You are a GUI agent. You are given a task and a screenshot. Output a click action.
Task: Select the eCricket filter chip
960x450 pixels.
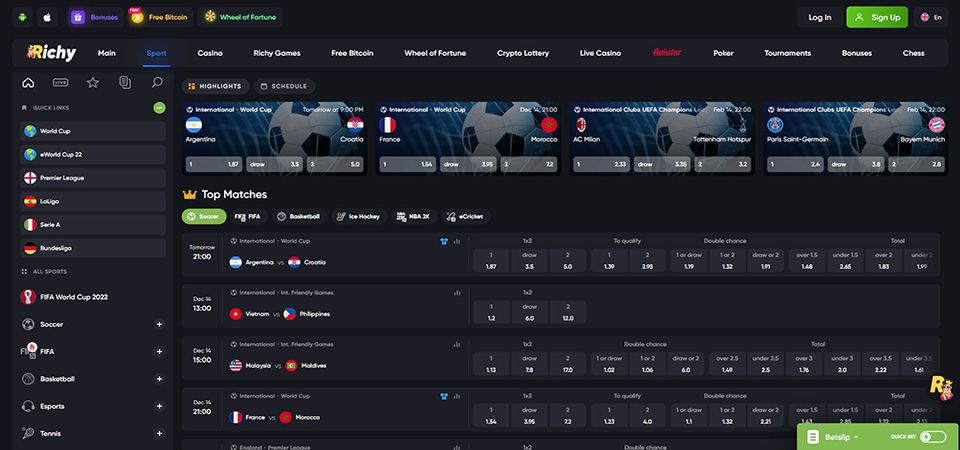[x=466, y=217]
